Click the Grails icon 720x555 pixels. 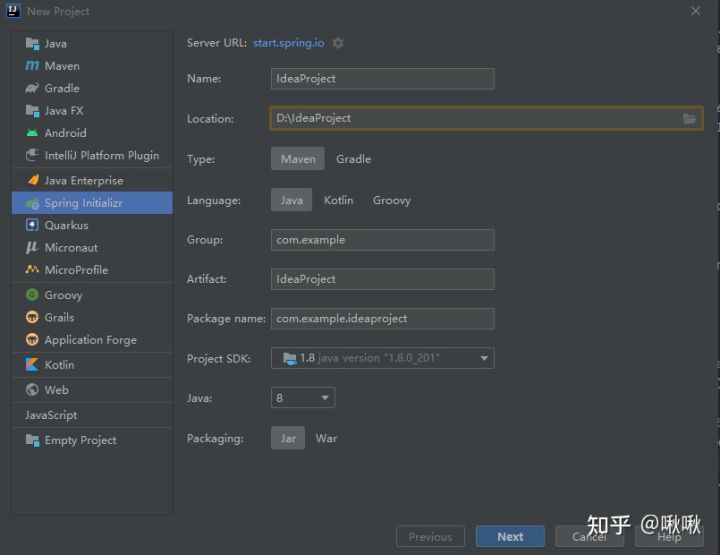click(x=32, y=317)
